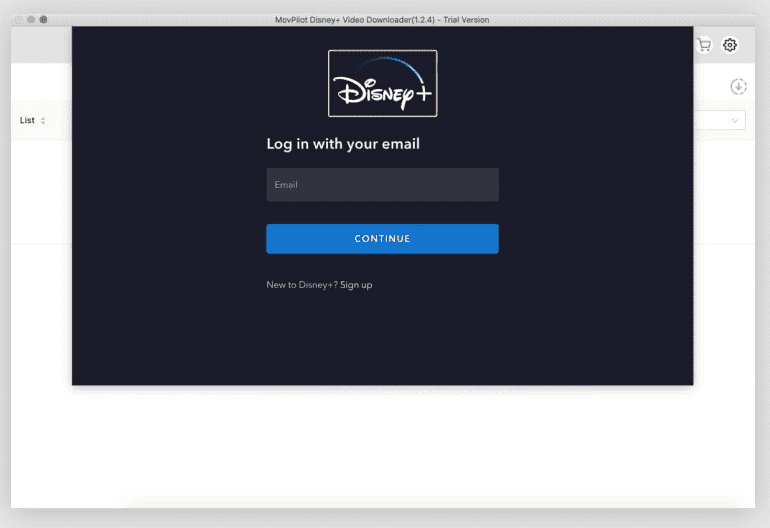Image resolution: width=770 pixels, height=528 pixels.
Task: Open the settings gear icon
Action: click(x=730, y=45)
